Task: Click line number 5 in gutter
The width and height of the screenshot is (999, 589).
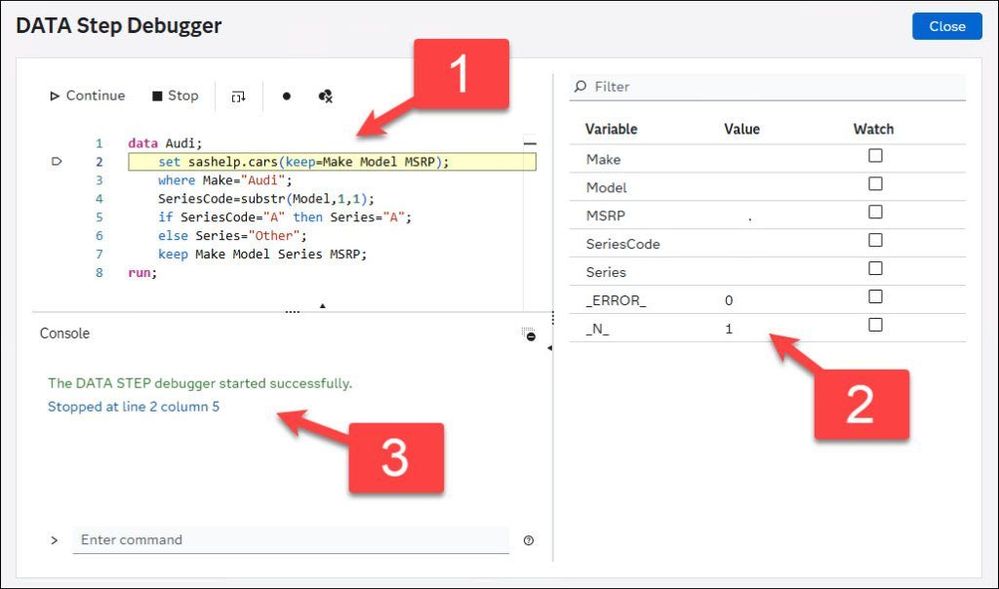Action: point(99,217)
